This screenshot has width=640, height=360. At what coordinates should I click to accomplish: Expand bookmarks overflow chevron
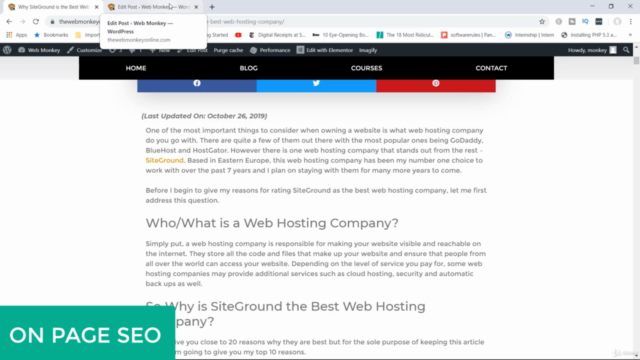coord(630,35)
